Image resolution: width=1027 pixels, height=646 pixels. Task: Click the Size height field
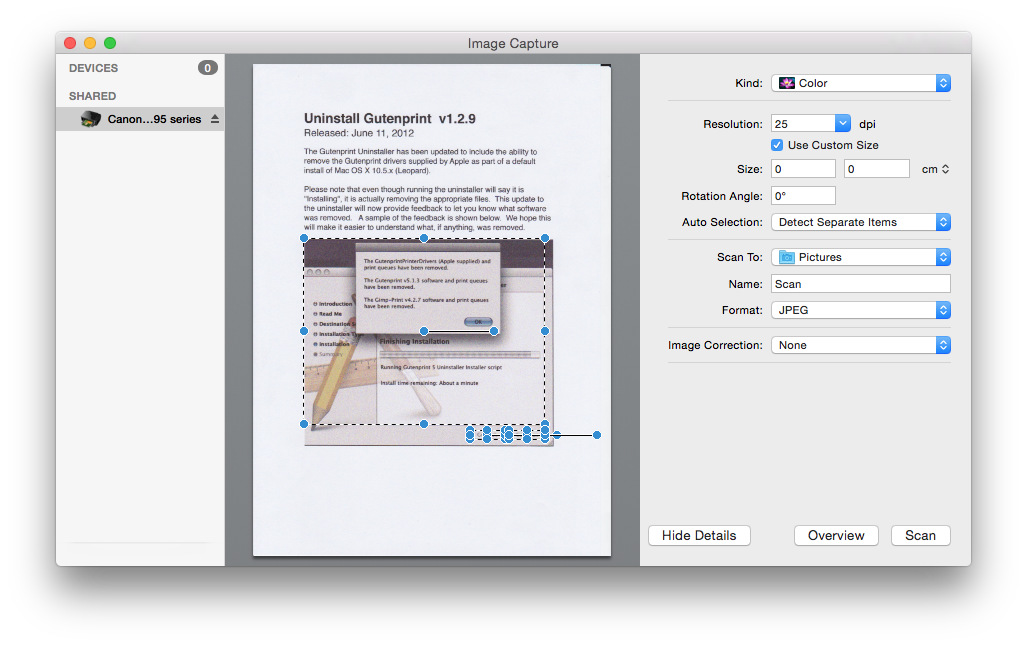coord(876,169)
